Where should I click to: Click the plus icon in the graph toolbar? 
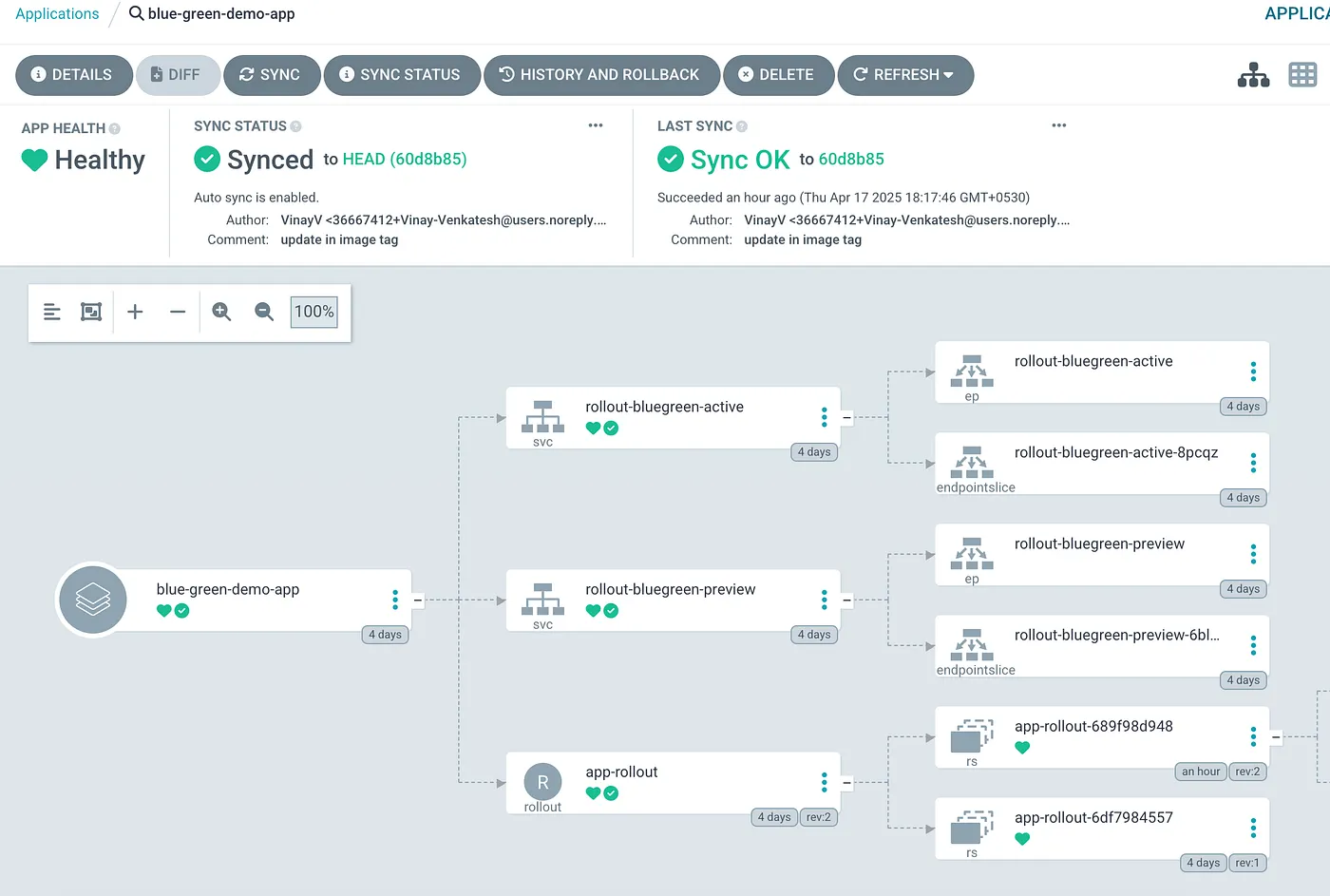pyautogui.click(x=135, y=312)
